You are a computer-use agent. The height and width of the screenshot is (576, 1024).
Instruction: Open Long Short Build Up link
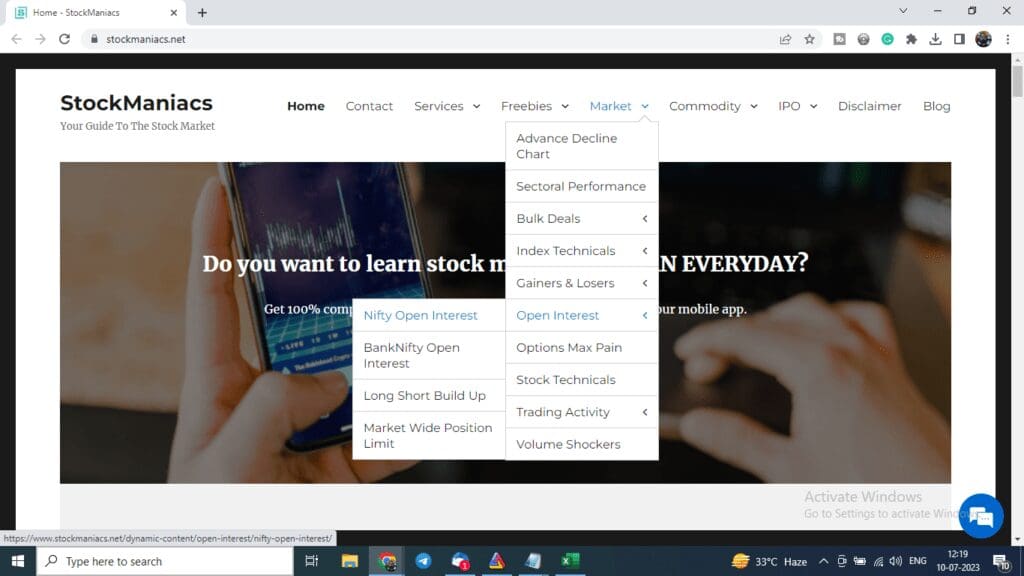(x=429, y=396)
